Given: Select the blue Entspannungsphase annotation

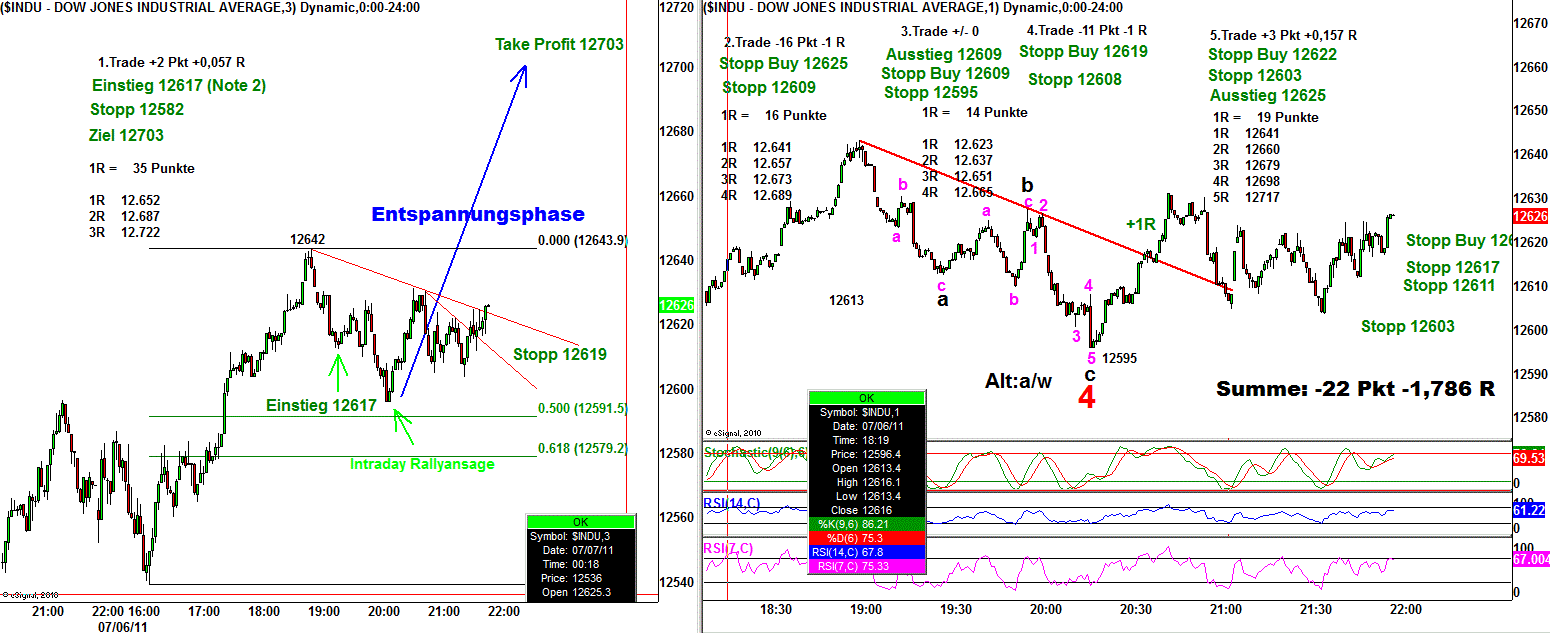Looking at the screenshot, I should pos(478,215).
